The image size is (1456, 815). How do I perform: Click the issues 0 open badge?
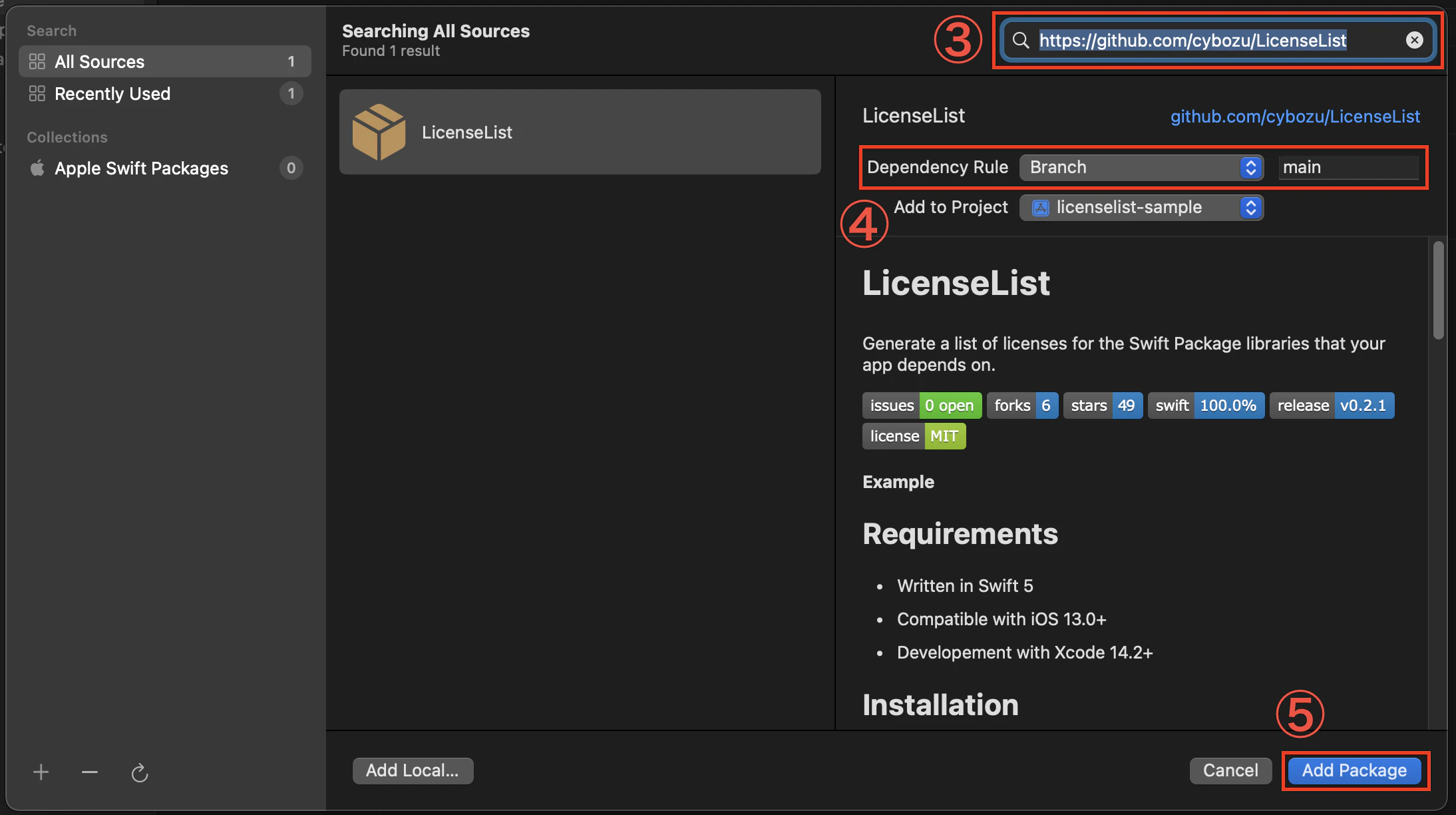point(922,406)
